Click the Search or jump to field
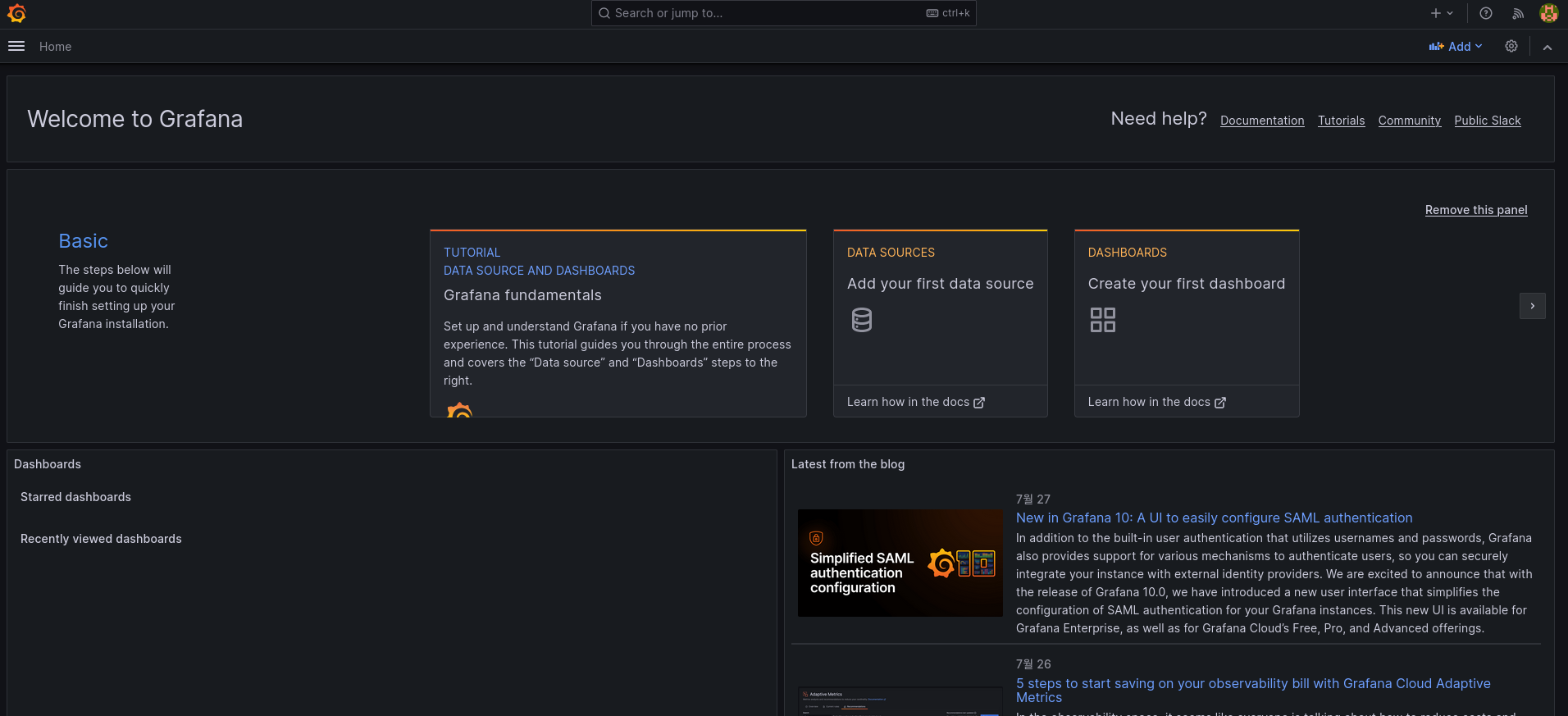Image resolution: width=1568 pixels, height=716 pixels. tap(783, 13)
